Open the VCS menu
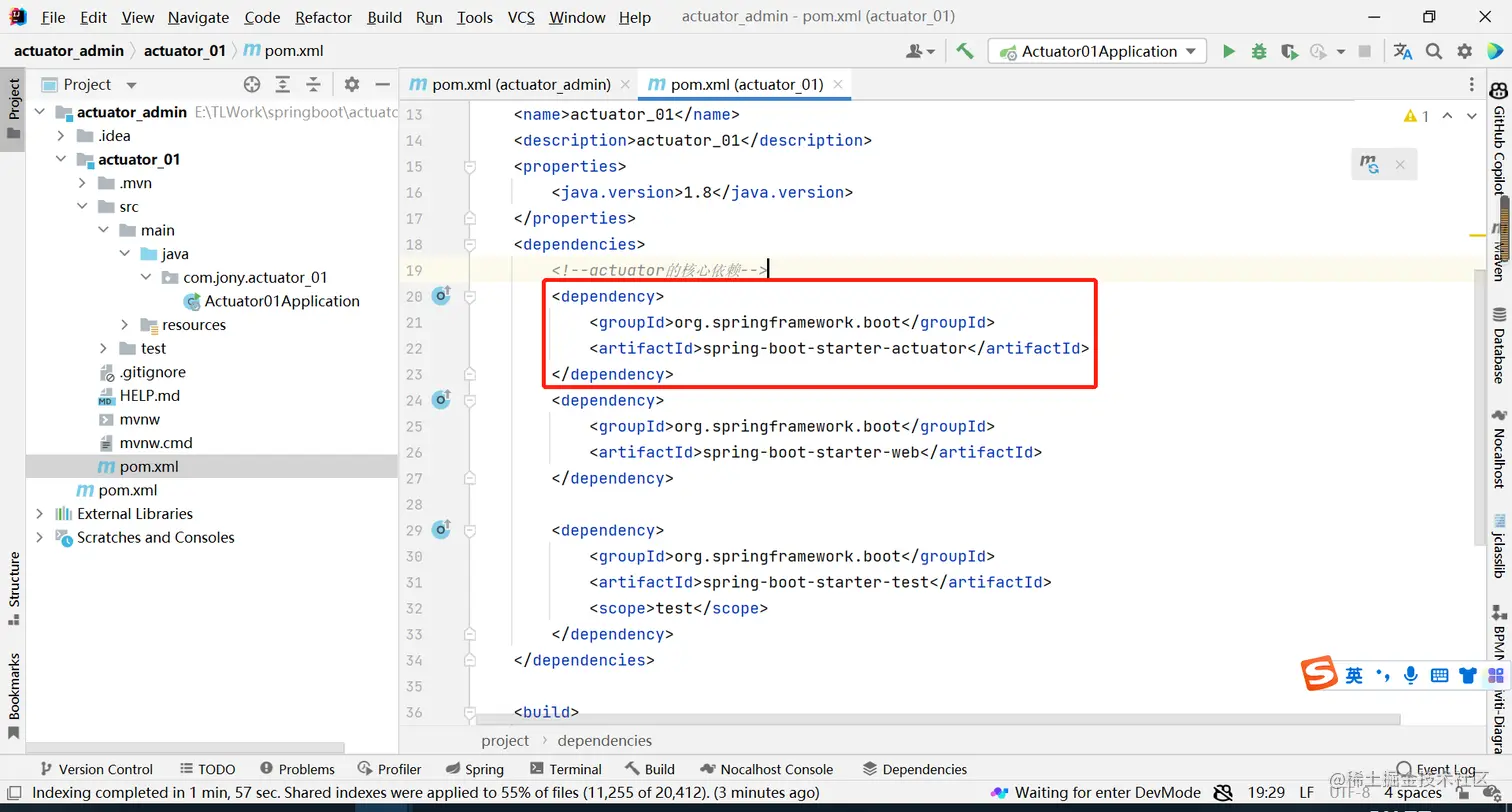1512x812 pixels. point(521,17)
